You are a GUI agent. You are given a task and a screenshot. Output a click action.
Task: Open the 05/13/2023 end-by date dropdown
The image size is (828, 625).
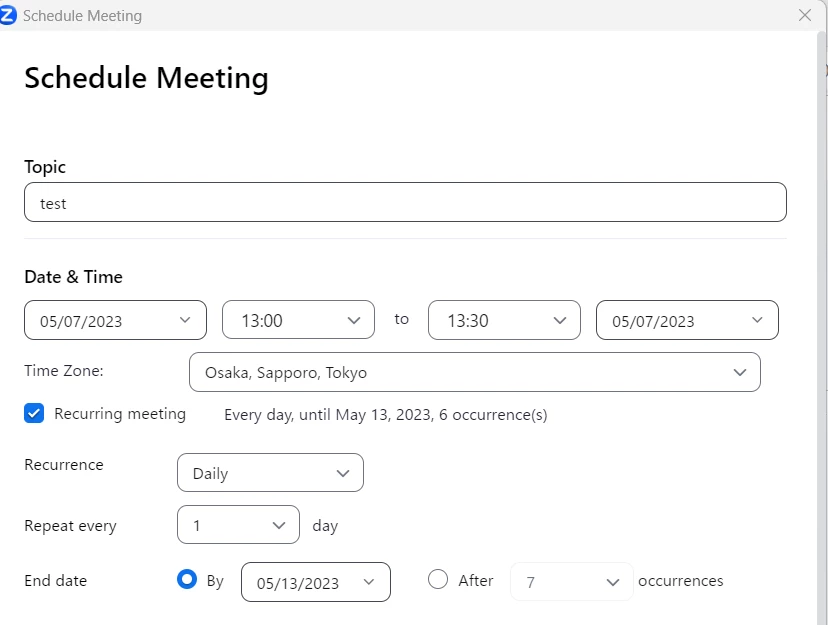coord(315,582)
